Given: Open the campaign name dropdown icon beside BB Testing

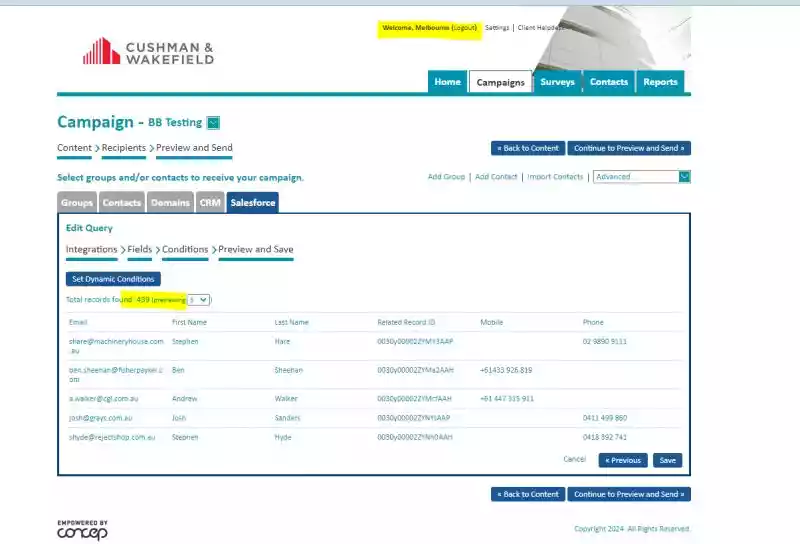Looking at the screenshot, I should coord(213,123).
